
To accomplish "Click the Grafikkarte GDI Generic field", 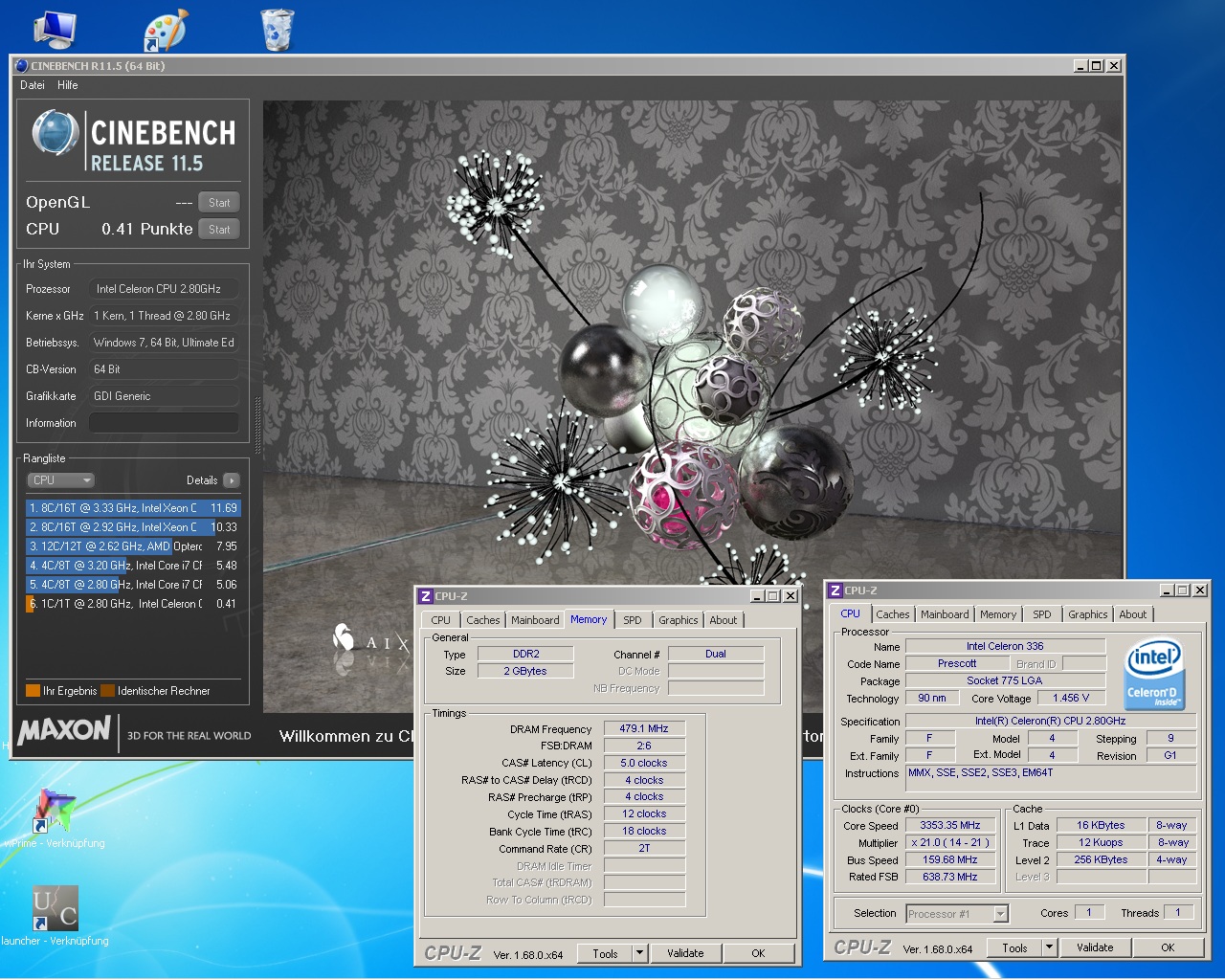I will click(x=164, y=396).
